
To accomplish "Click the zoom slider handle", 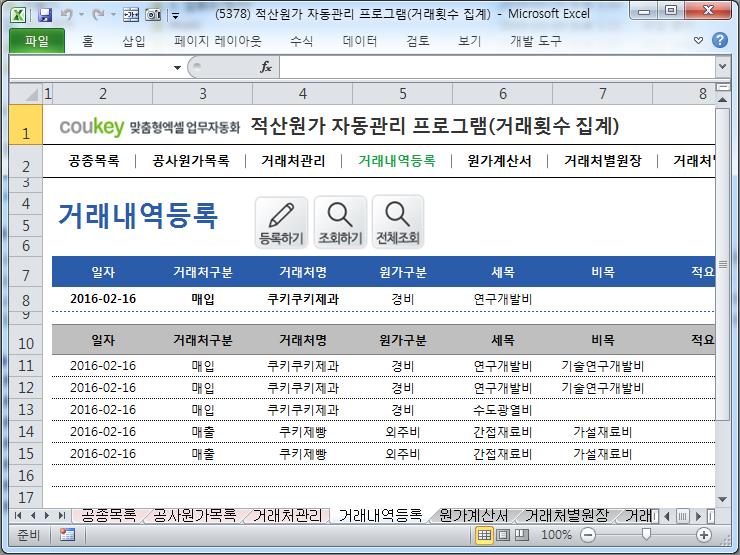I will click(646, 534).
